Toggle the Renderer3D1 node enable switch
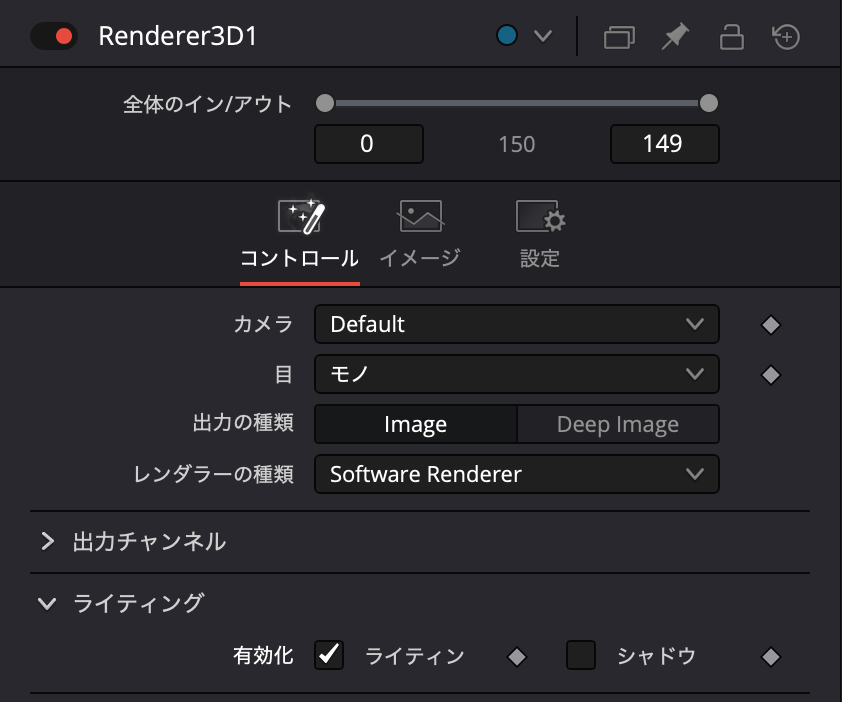The height and width of the screenshot is (702, 842). [x=54, y=36]
